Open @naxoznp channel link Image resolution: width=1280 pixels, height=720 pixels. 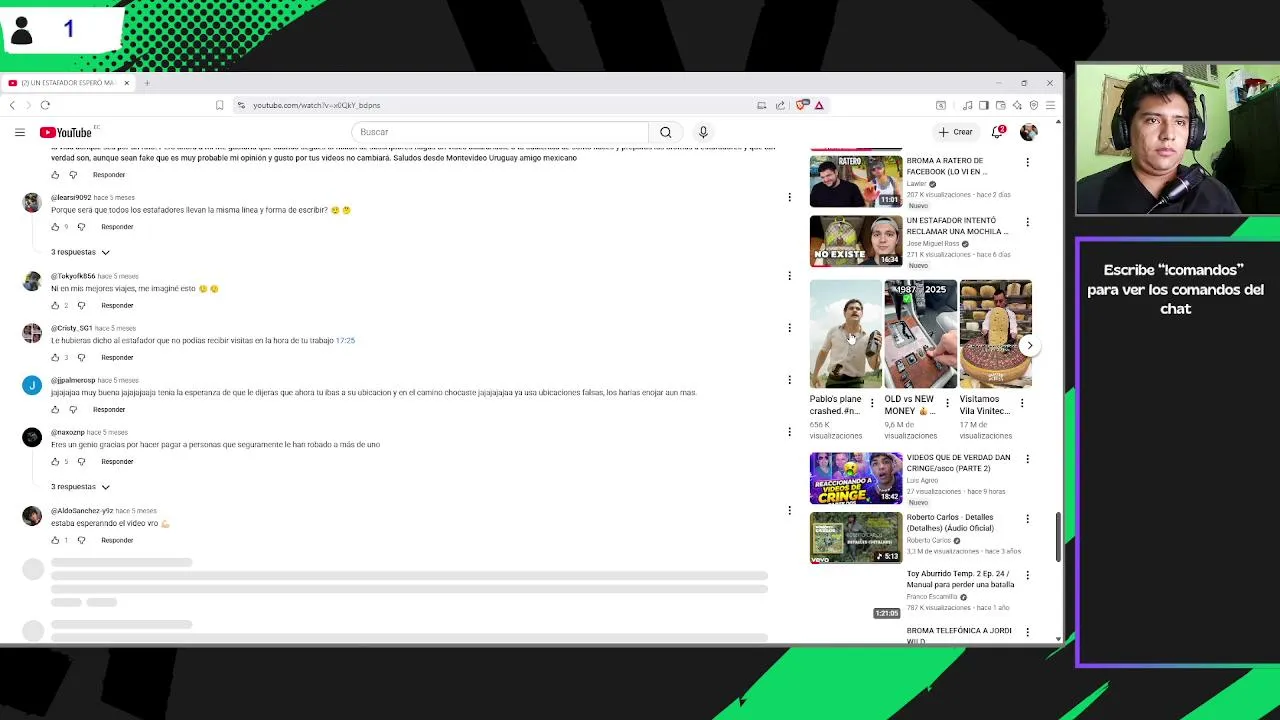(x=68, y=432)
